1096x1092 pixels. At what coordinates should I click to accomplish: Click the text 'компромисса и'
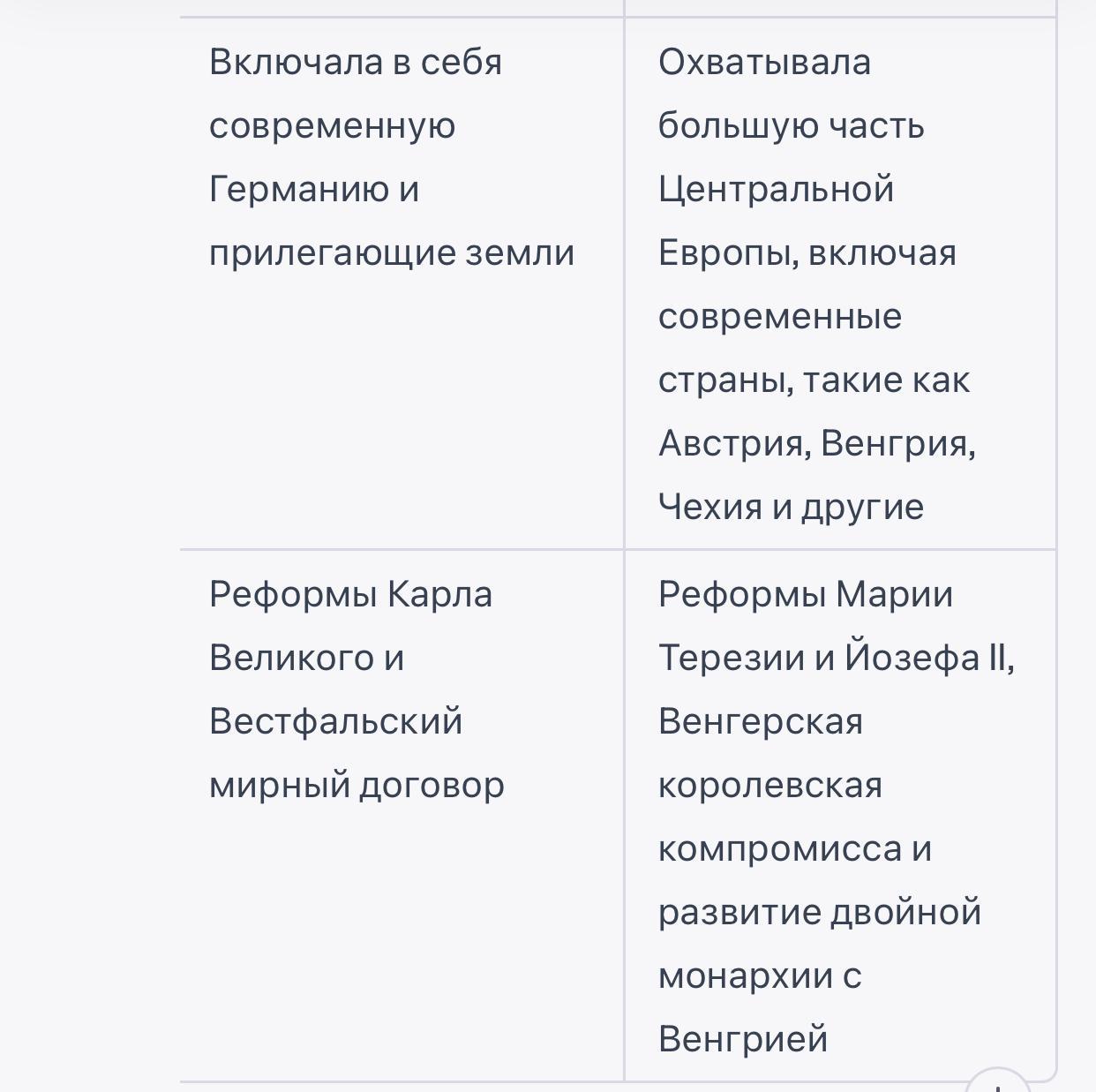click(x=794, y=848)
